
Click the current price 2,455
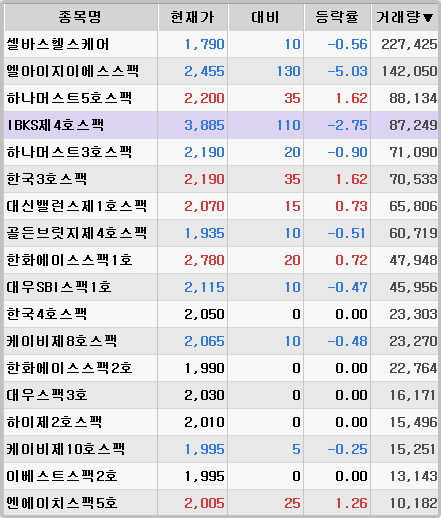pyautogui.click(x=204, y=71)
